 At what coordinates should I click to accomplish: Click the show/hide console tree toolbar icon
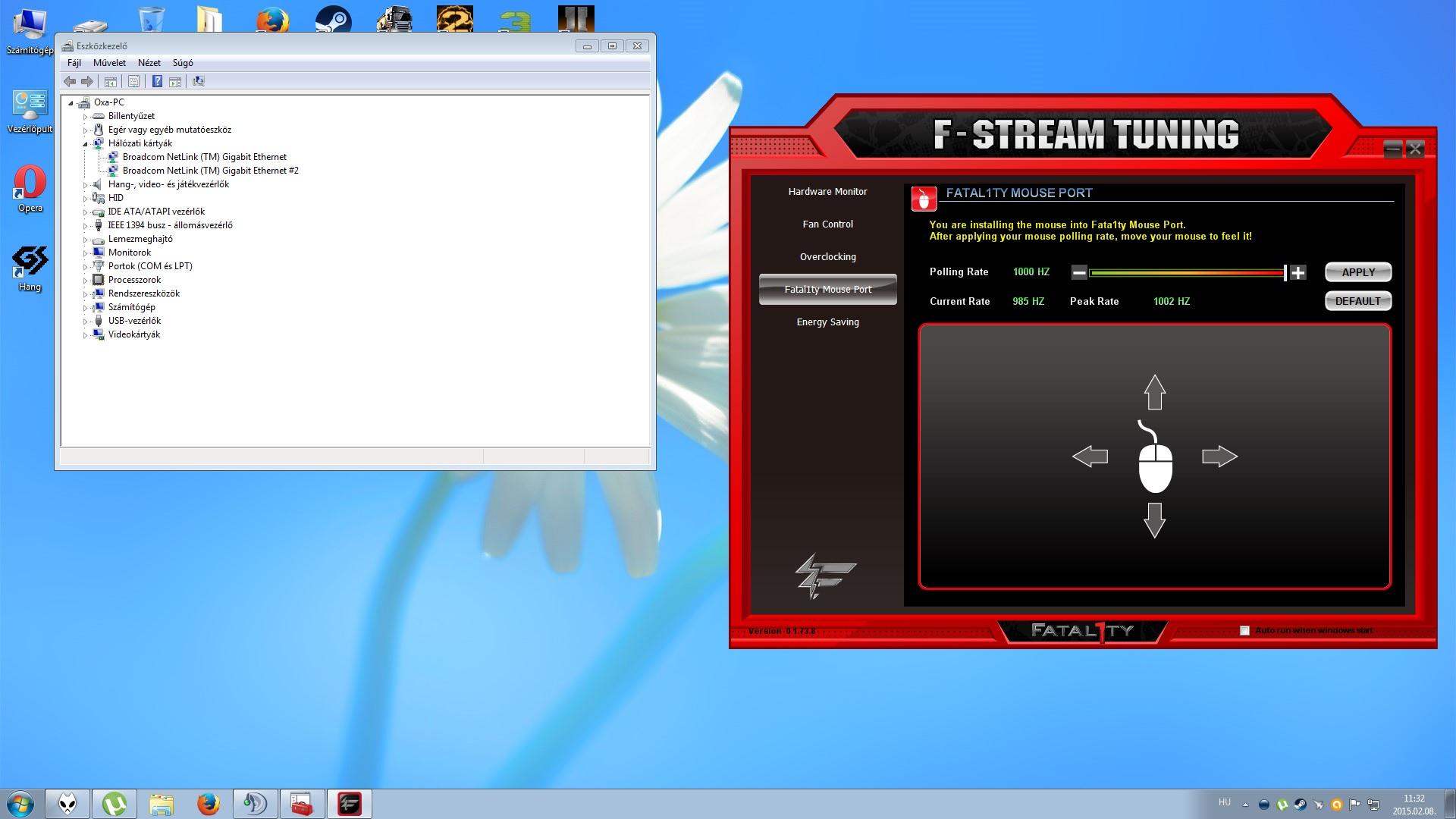tap(110, 81)
